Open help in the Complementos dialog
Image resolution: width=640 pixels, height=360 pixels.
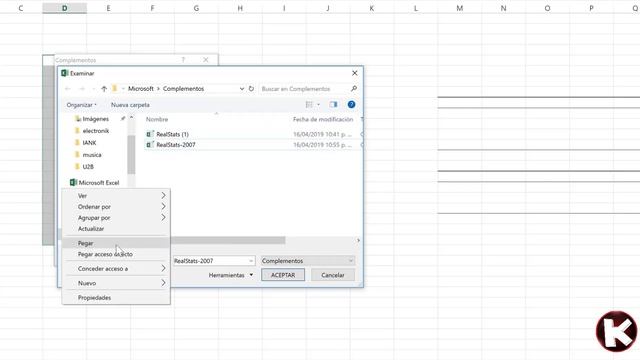point(183,60)
